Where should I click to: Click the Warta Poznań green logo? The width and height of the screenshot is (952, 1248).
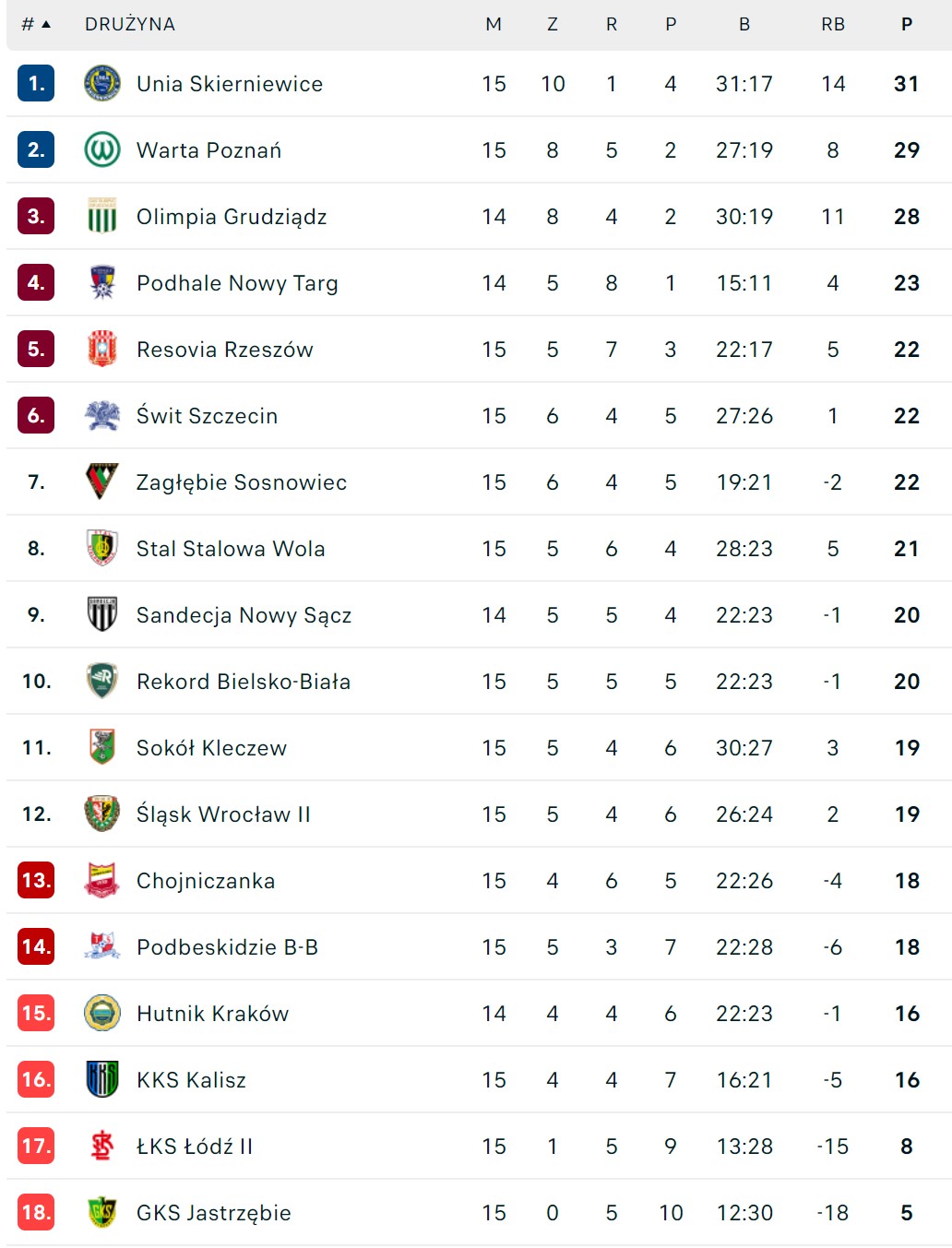[102, 149]
